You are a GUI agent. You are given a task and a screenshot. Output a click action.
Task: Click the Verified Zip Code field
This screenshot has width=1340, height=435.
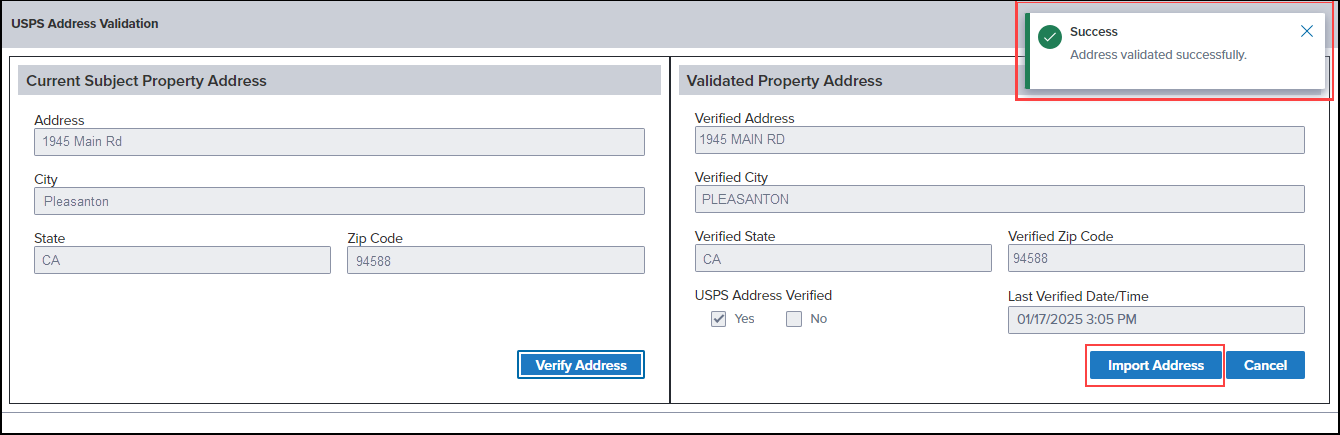[x=1156, y=258]
